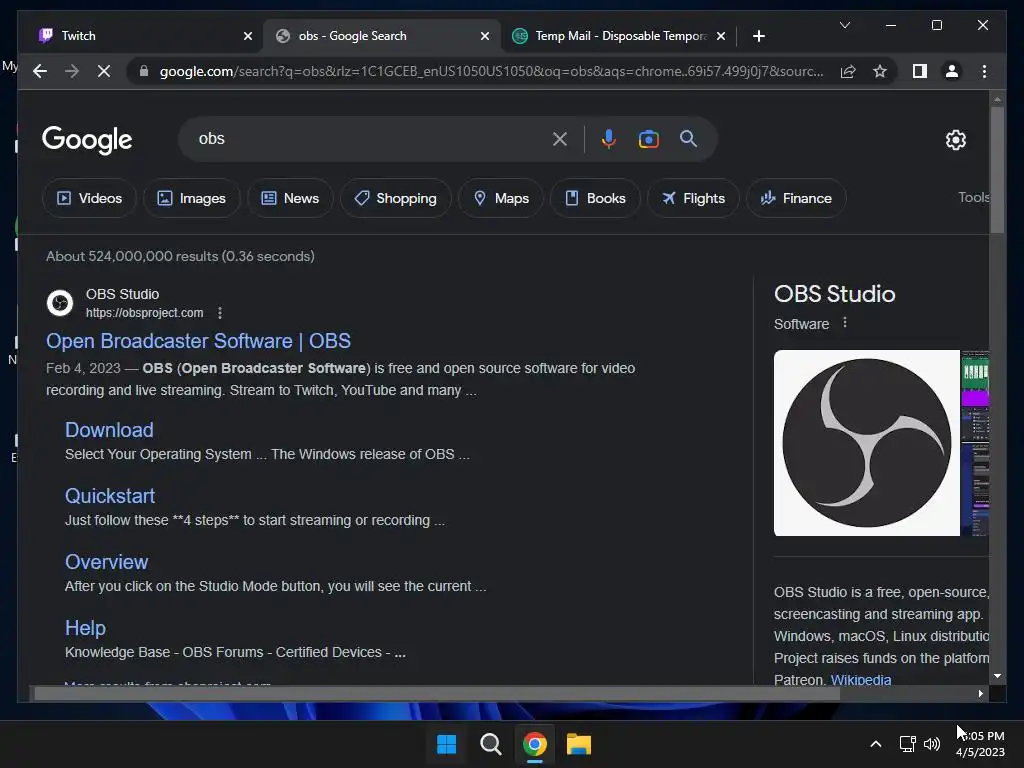Open the lock icon site information
Screen dimensions: 1024x768
pos(144,71)
